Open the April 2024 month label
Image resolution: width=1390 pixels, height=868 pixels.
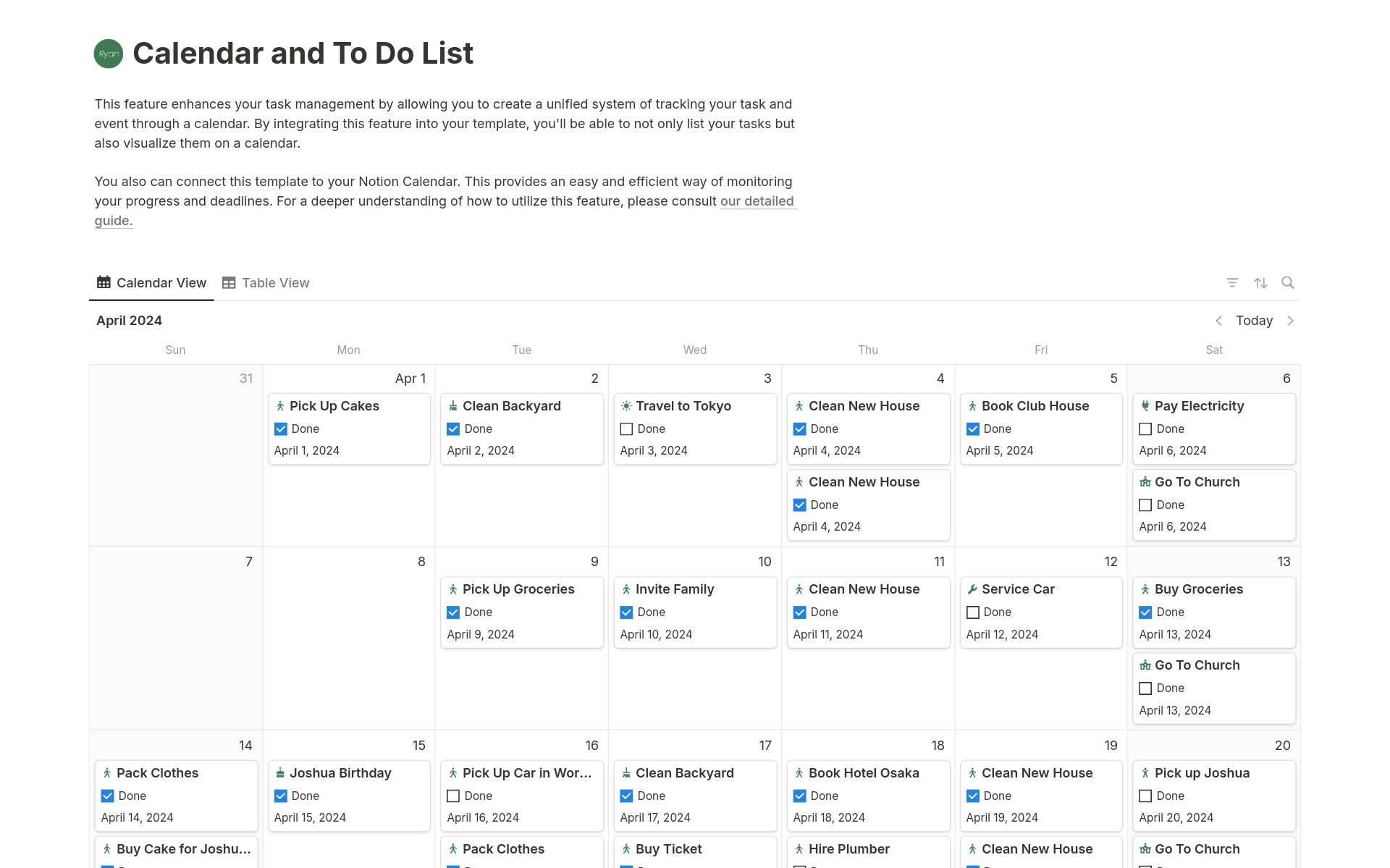pos(129,321)
